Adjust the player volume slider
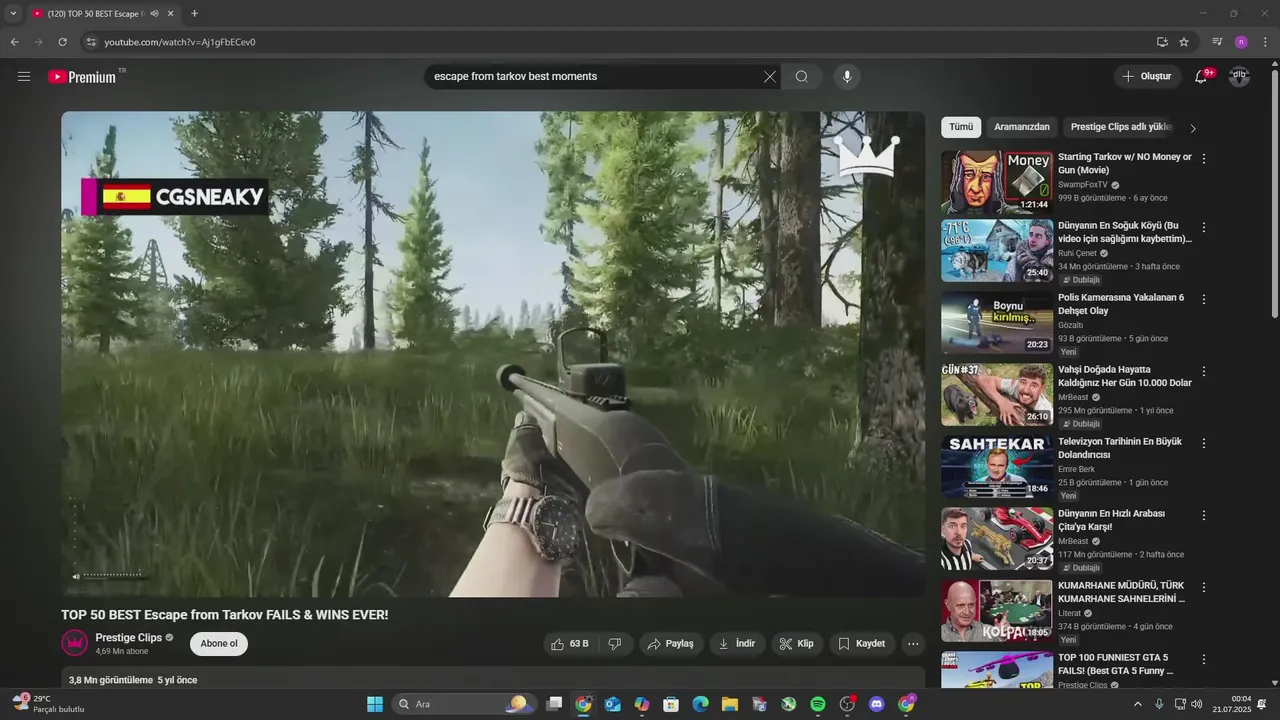1280x720 pixels. click(x=113, y=575)
